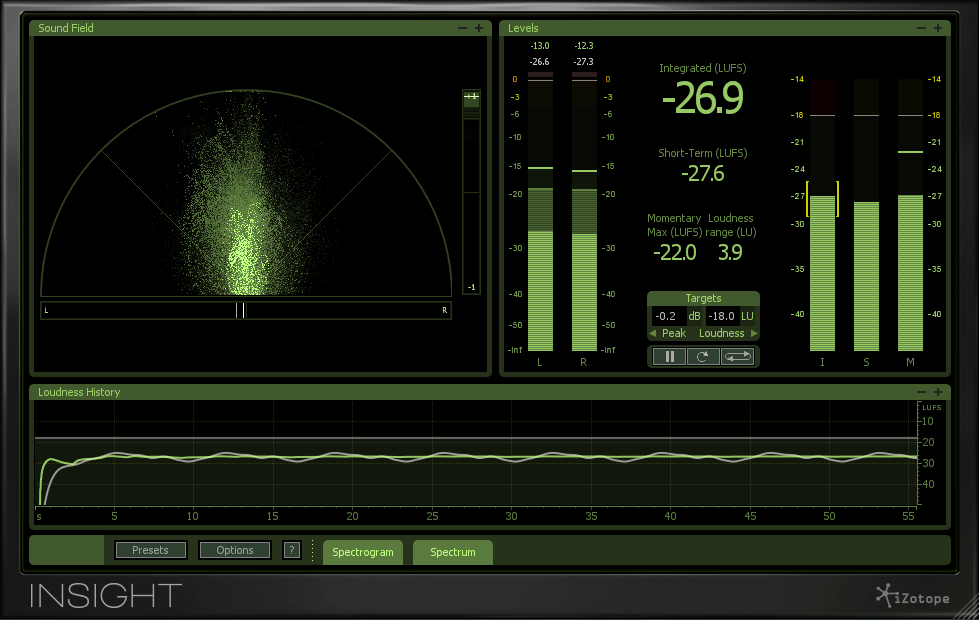Pause the loudness metering
Image resolution: width=979 pixels, height=620 pixels.
[x=669, y=356]
